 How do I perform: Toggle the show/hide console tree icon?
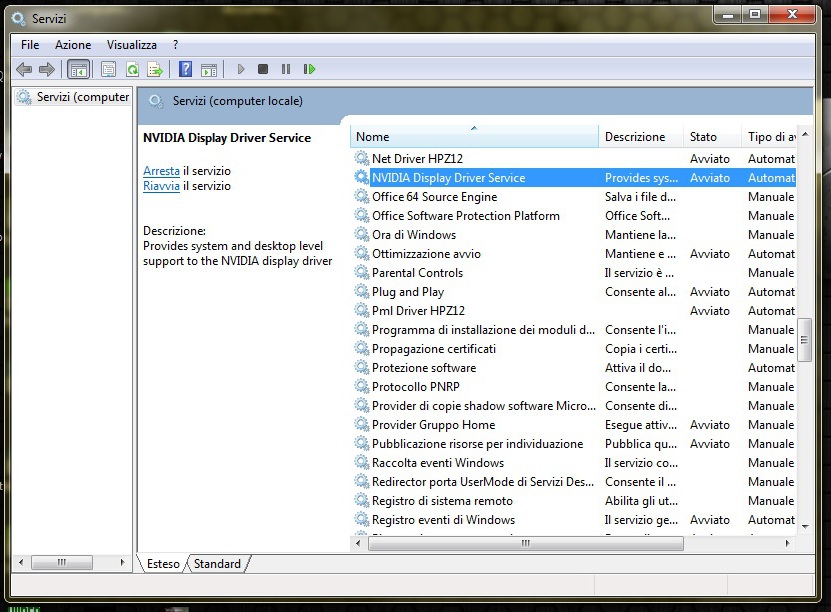[x=78, y=69]
